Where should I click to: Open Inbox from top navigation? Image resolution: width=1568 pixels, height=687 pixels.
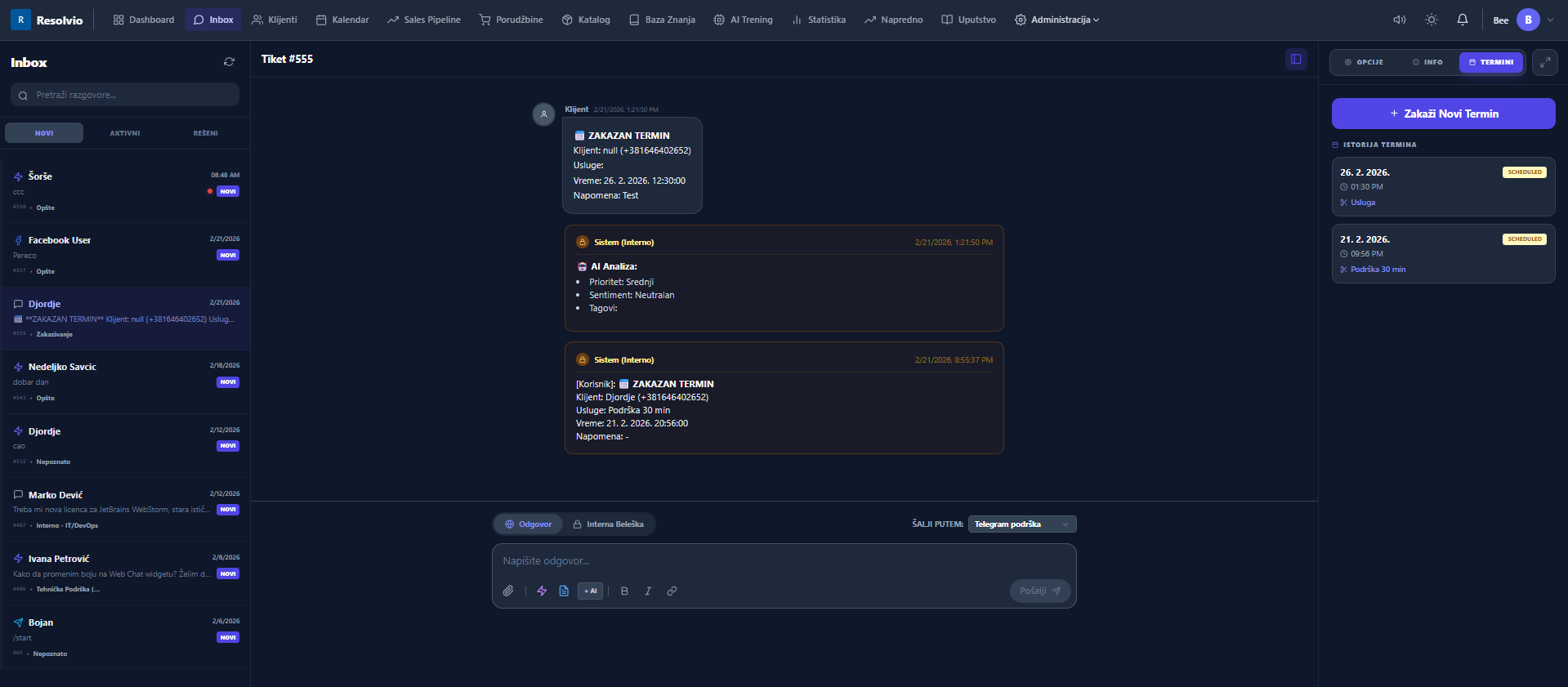(213, 20)
